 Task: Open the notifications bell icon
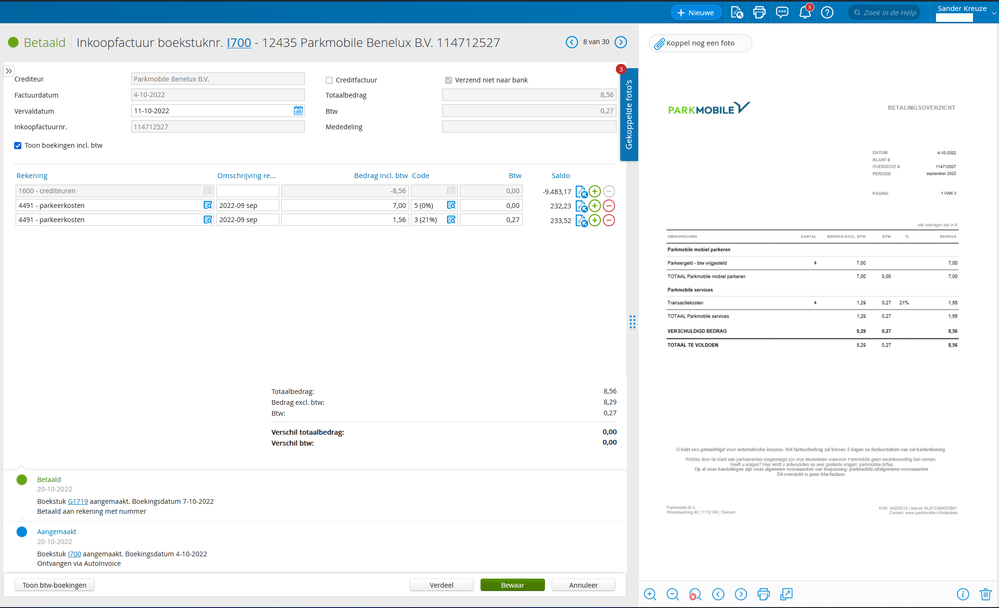(805, 13)
